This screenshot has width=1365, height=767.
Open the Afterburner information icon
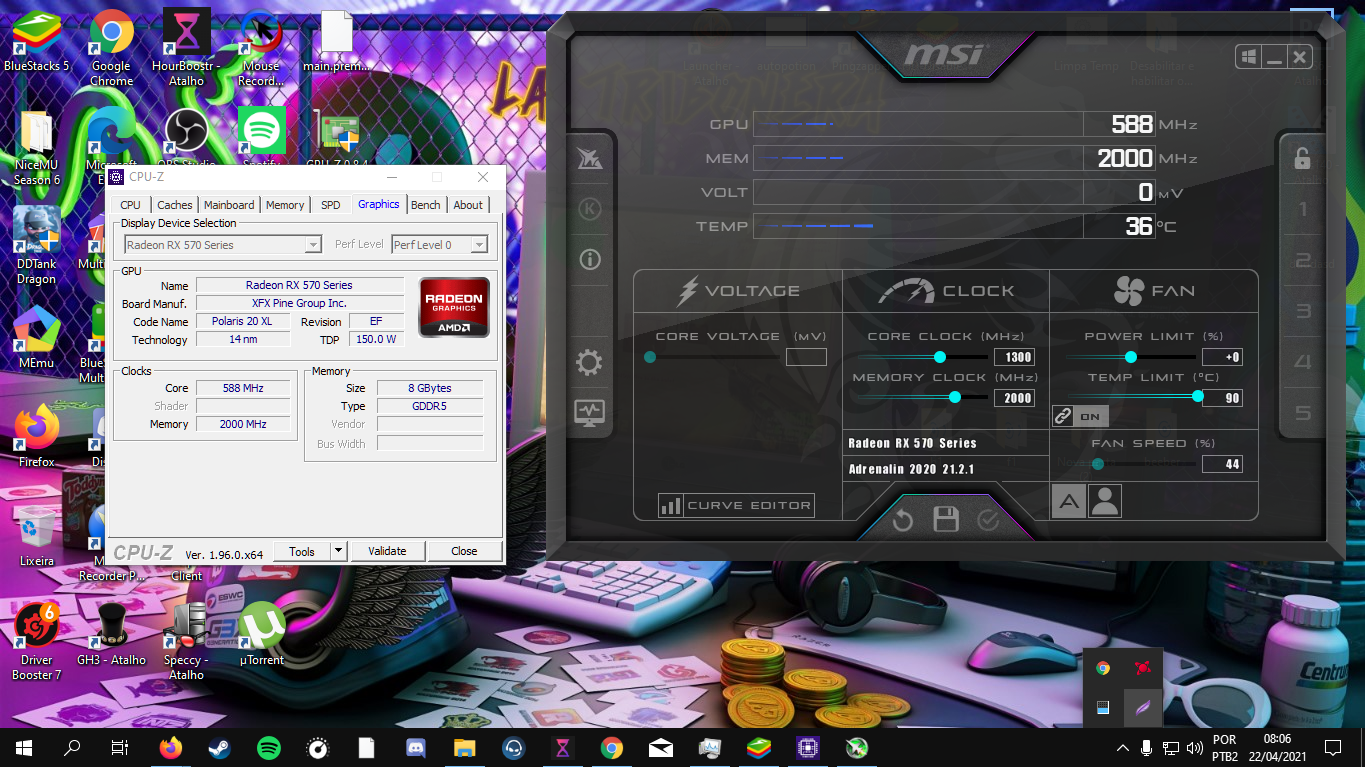pyautogui.click(x=590, y=260)
